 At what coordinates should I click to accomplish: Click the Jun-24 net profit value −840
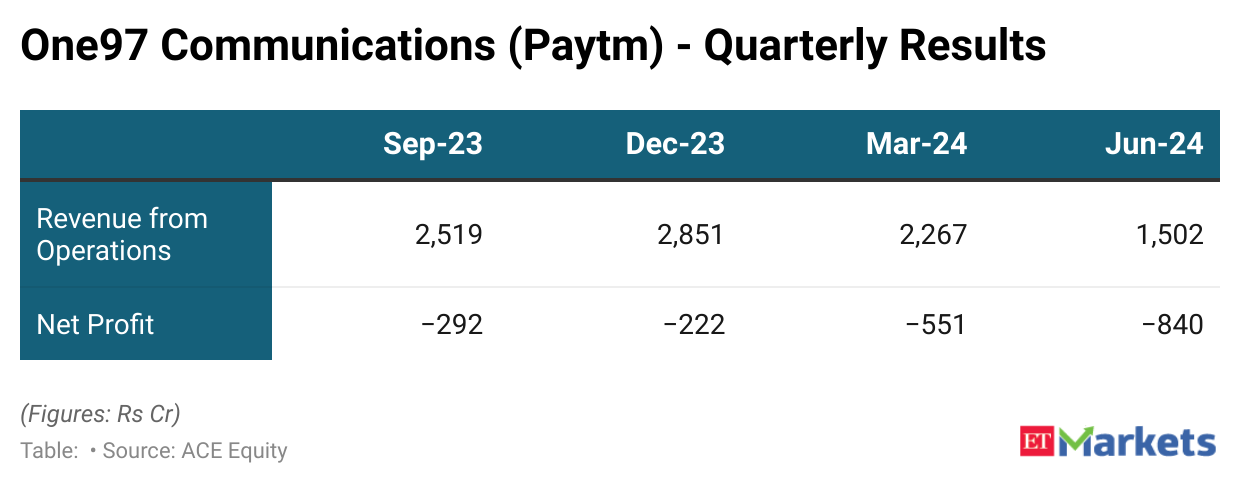pyautogui.click(x=1173, y=324)
